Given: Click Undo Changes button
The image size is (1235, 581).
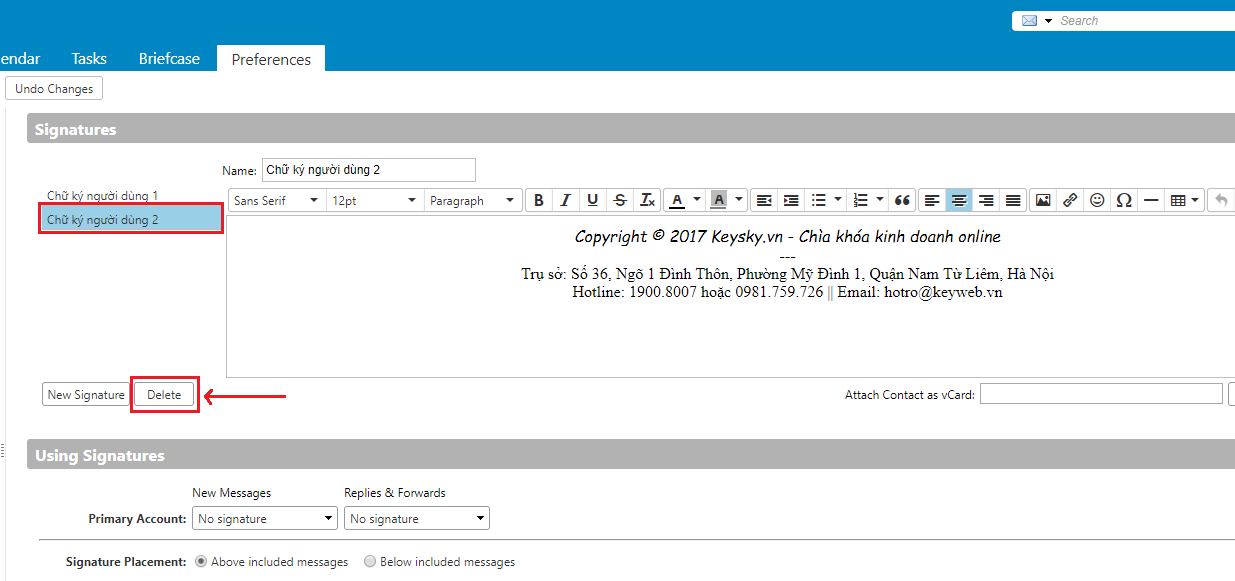Looking at the screenshot, I should 54,88.
